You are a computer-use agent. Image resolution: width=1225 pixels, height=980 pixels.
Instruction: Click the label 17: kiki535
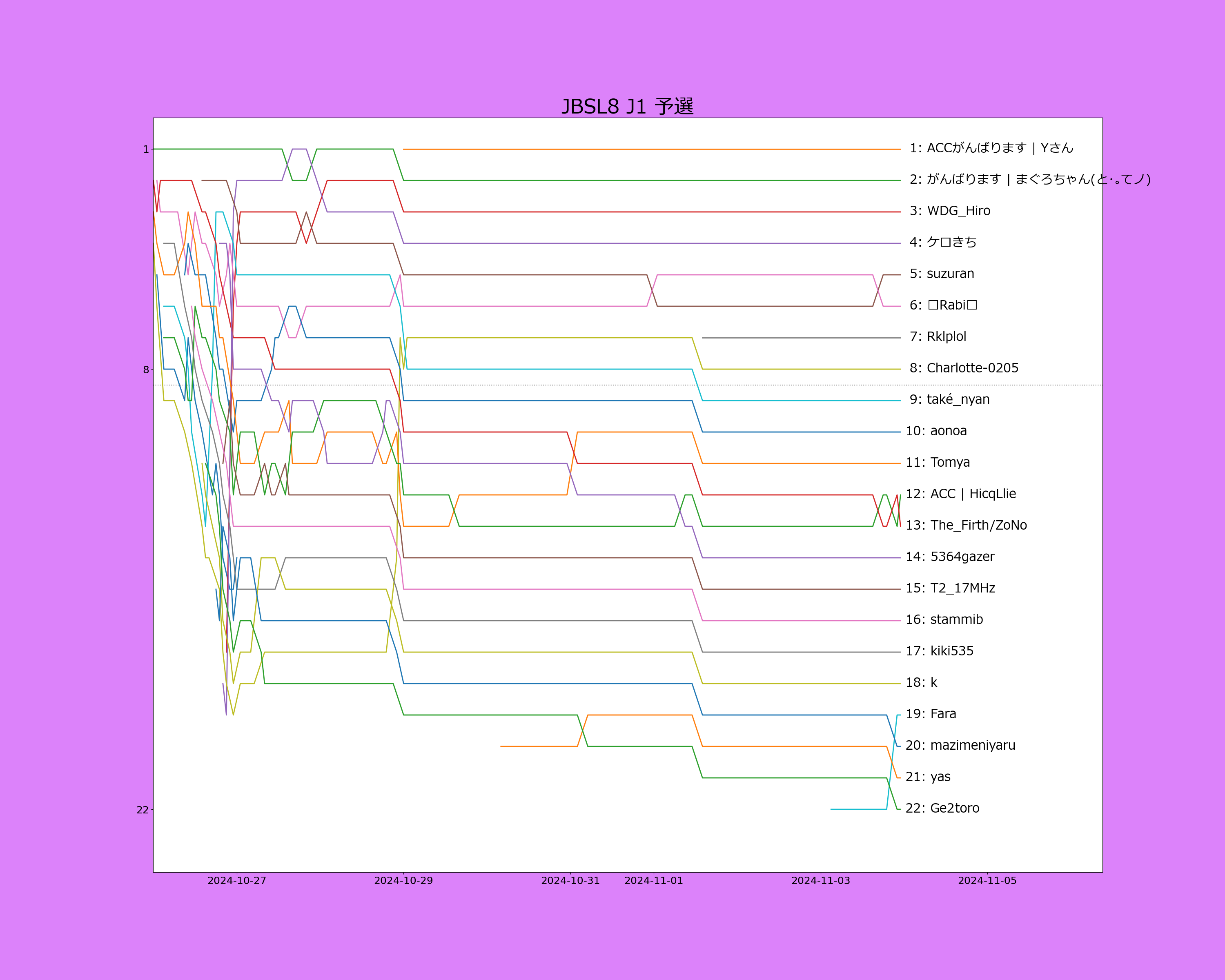pyautogui.click(x=939, y=651)
